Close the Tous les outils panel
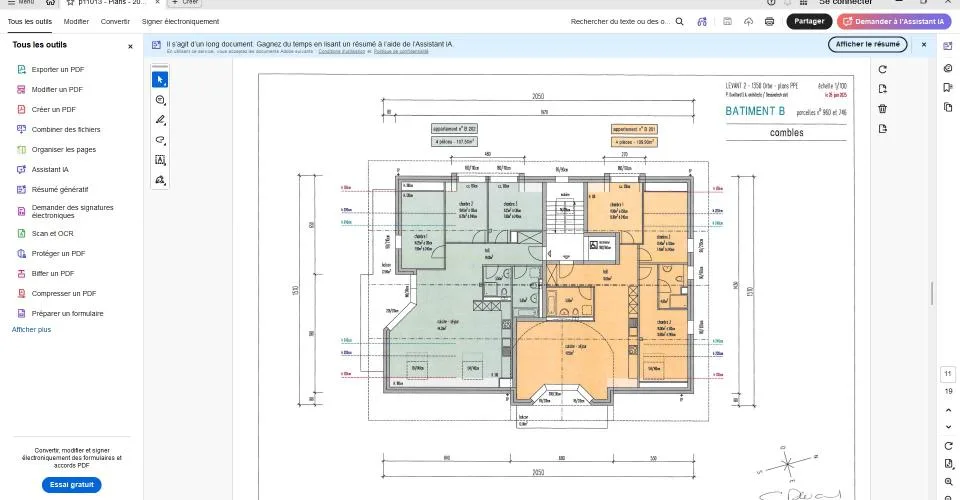The image size is (960, 500). 130,47
